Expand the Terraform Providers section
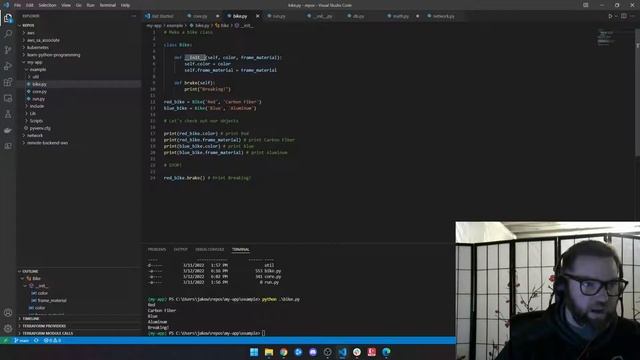This screenshot has width=640, height=360. [44, 326]
